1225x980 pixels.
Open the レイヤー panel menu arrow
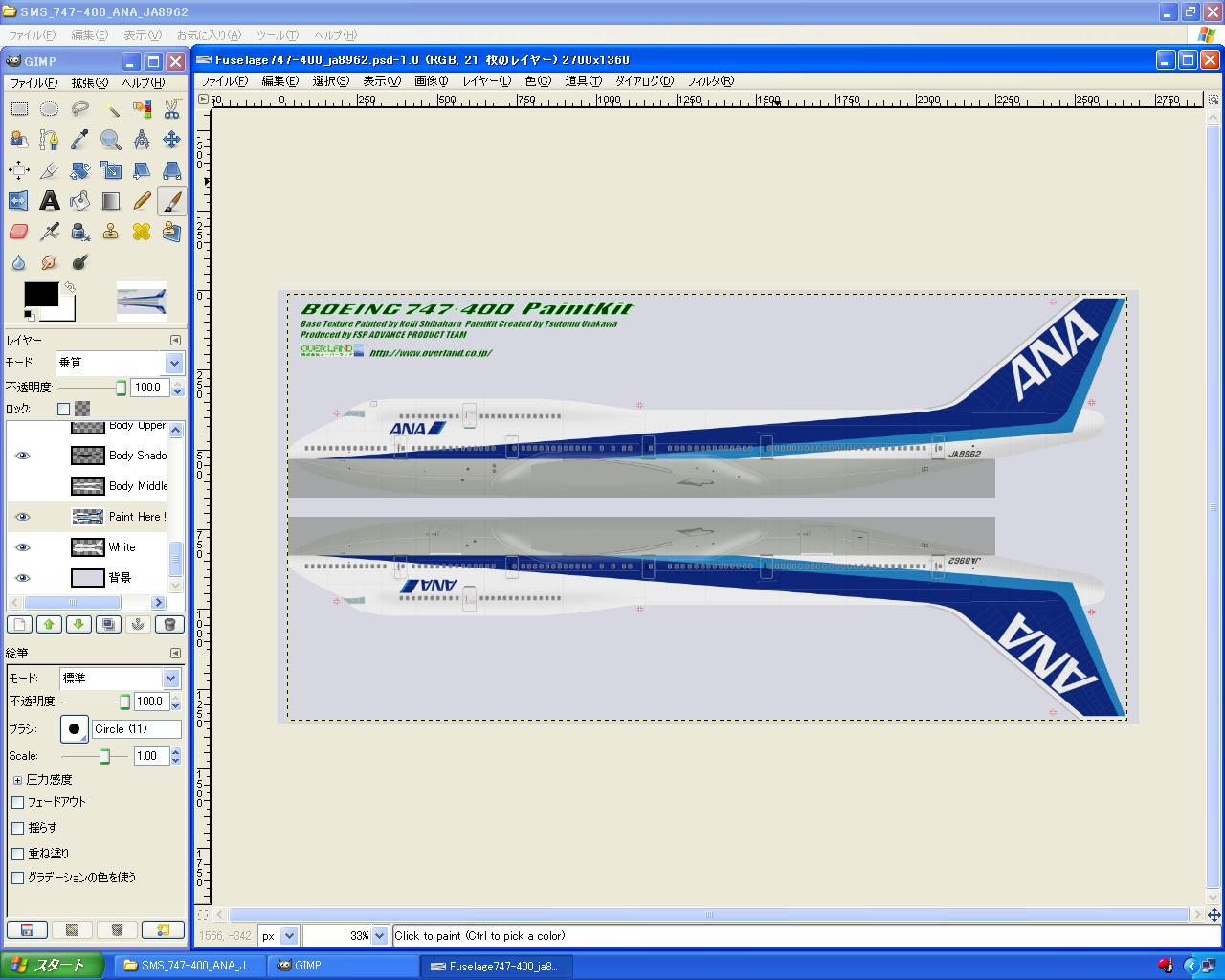(175, 340)
